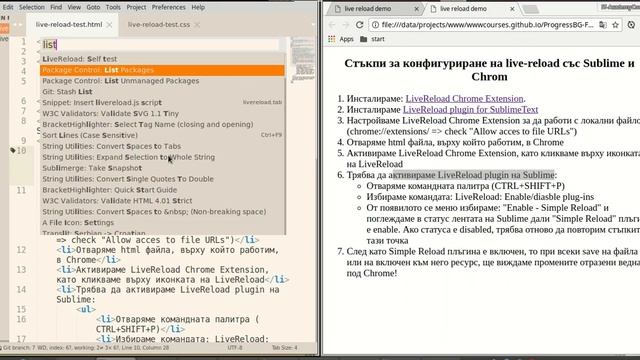Image resolution: width=640 pixels, height=360 pixels.
Task: Select Sort Lines (Case Sensitive)
Action: coord(162,135)
